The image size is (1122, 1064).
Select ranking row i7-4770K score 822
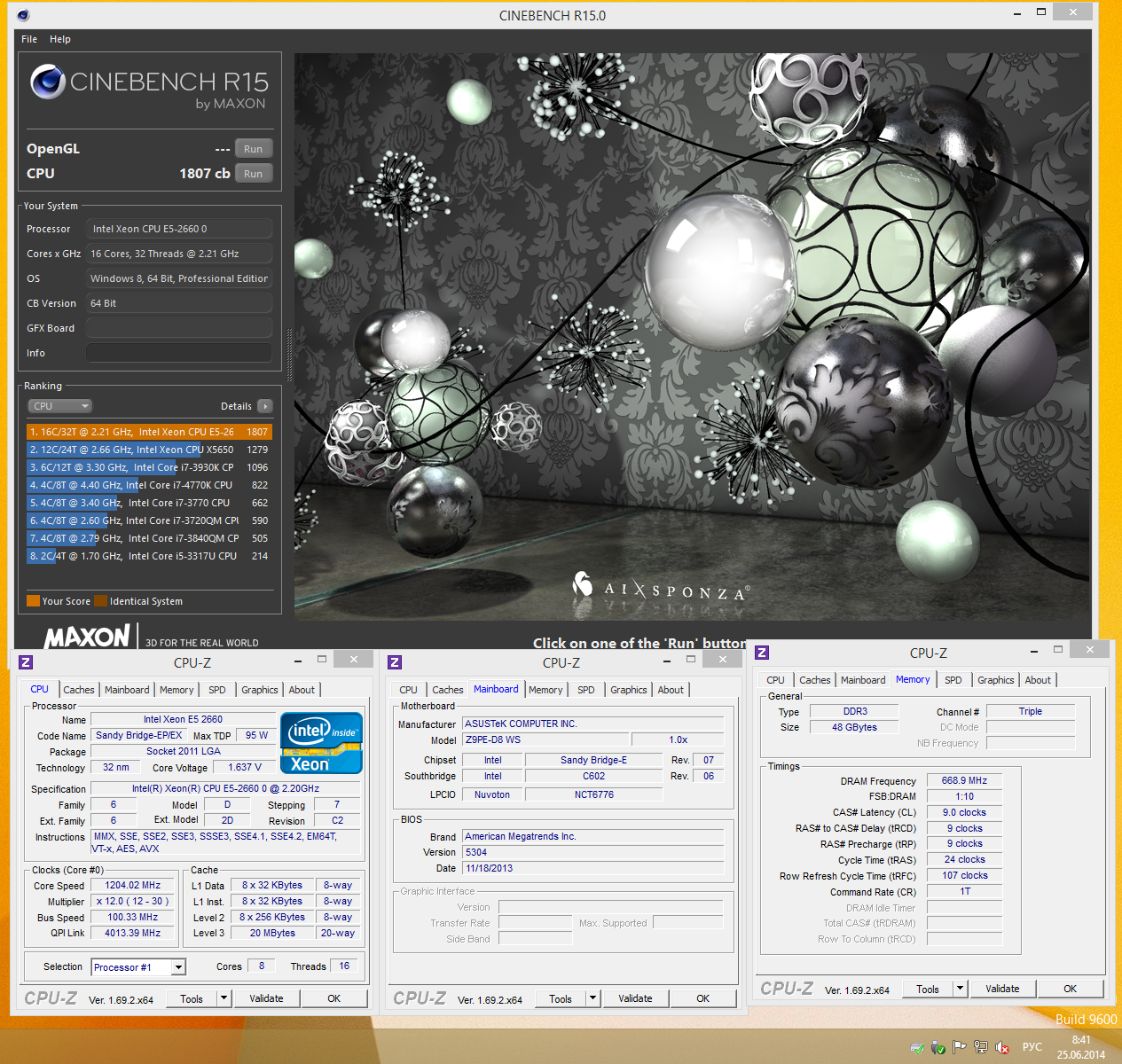tap(149, 485)
